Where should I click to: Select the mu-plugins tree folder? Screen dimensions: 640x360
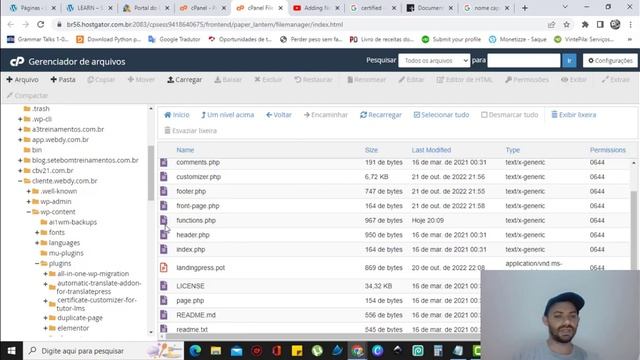click(62, 253)
